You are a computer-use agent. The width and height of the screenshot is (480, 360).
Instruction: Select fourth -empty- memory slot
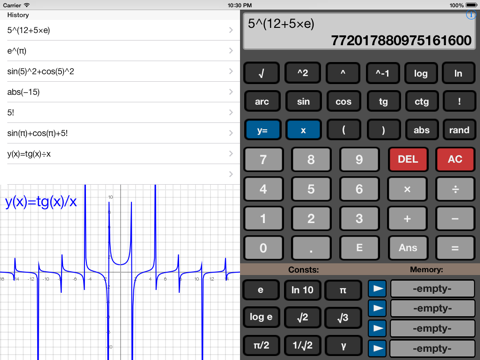pos(432,349)
